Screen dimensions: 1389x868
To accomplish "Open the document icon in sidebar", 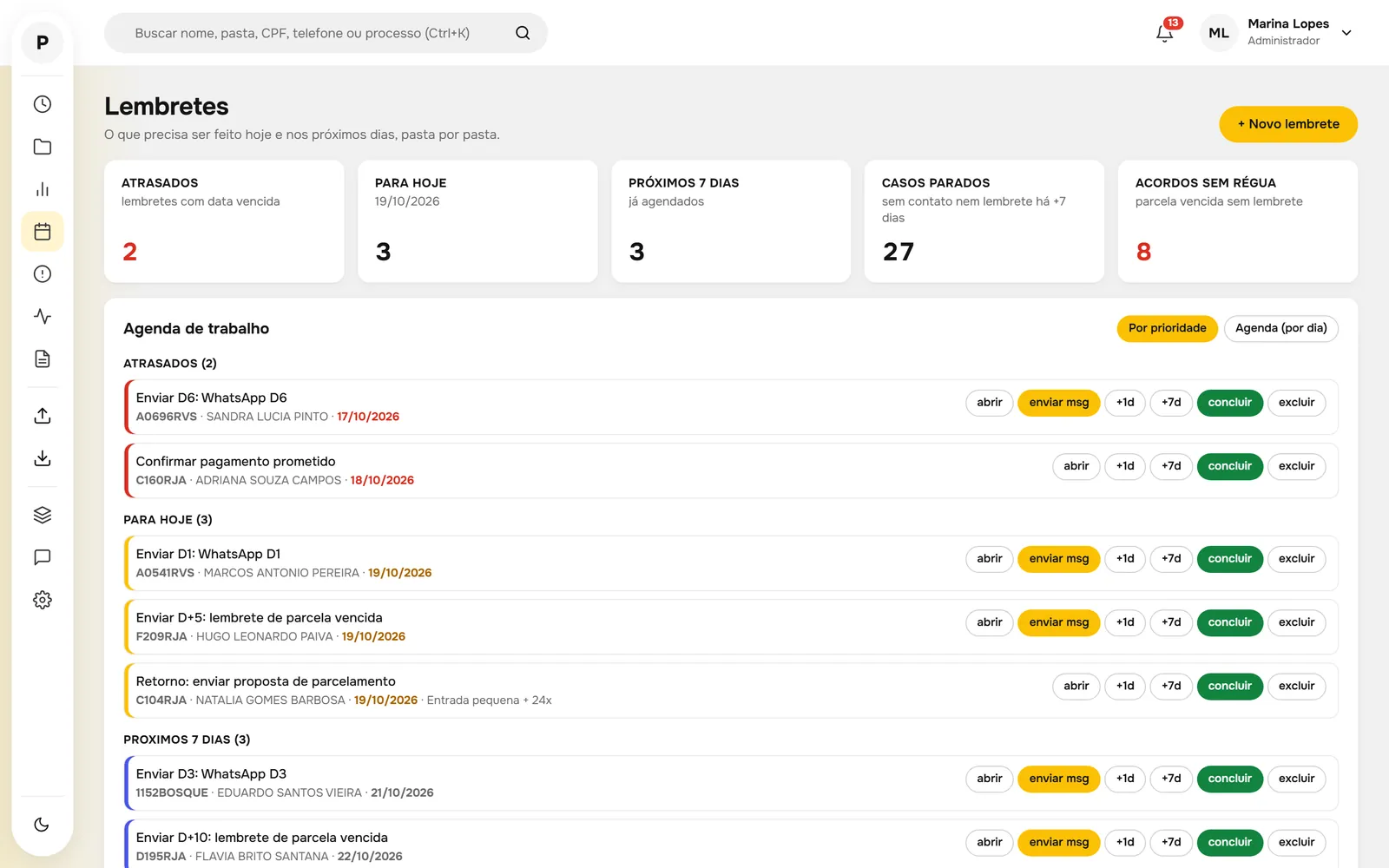I will tap(42, 359).
